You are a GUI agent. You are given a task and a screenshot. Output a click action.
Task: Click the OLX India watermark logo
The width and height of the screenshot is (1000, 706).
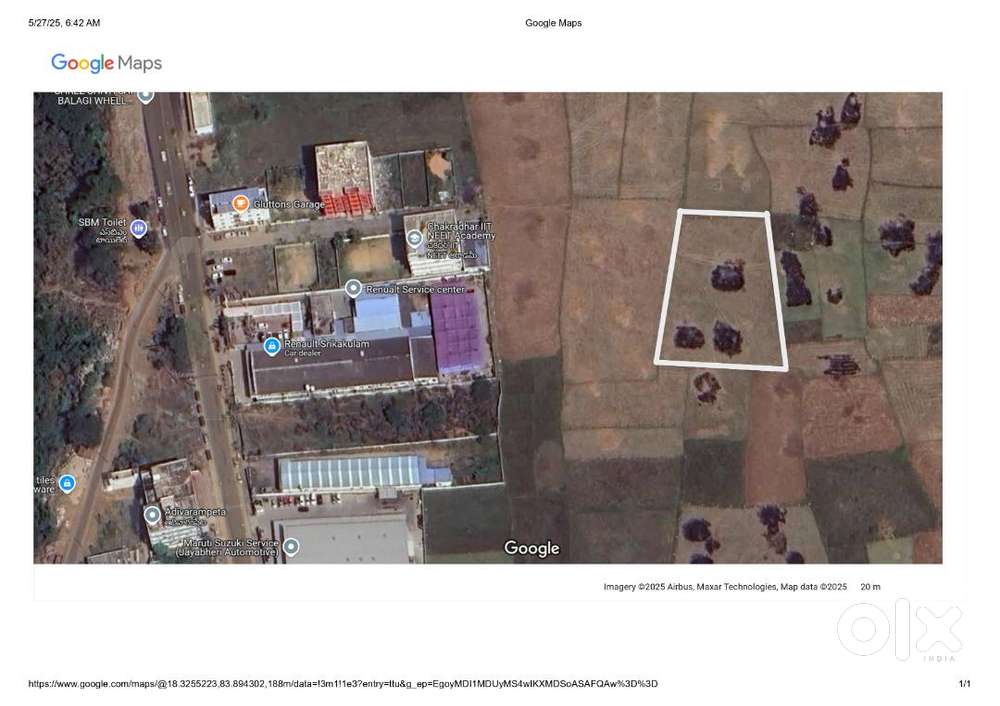(x=899, y=630)
